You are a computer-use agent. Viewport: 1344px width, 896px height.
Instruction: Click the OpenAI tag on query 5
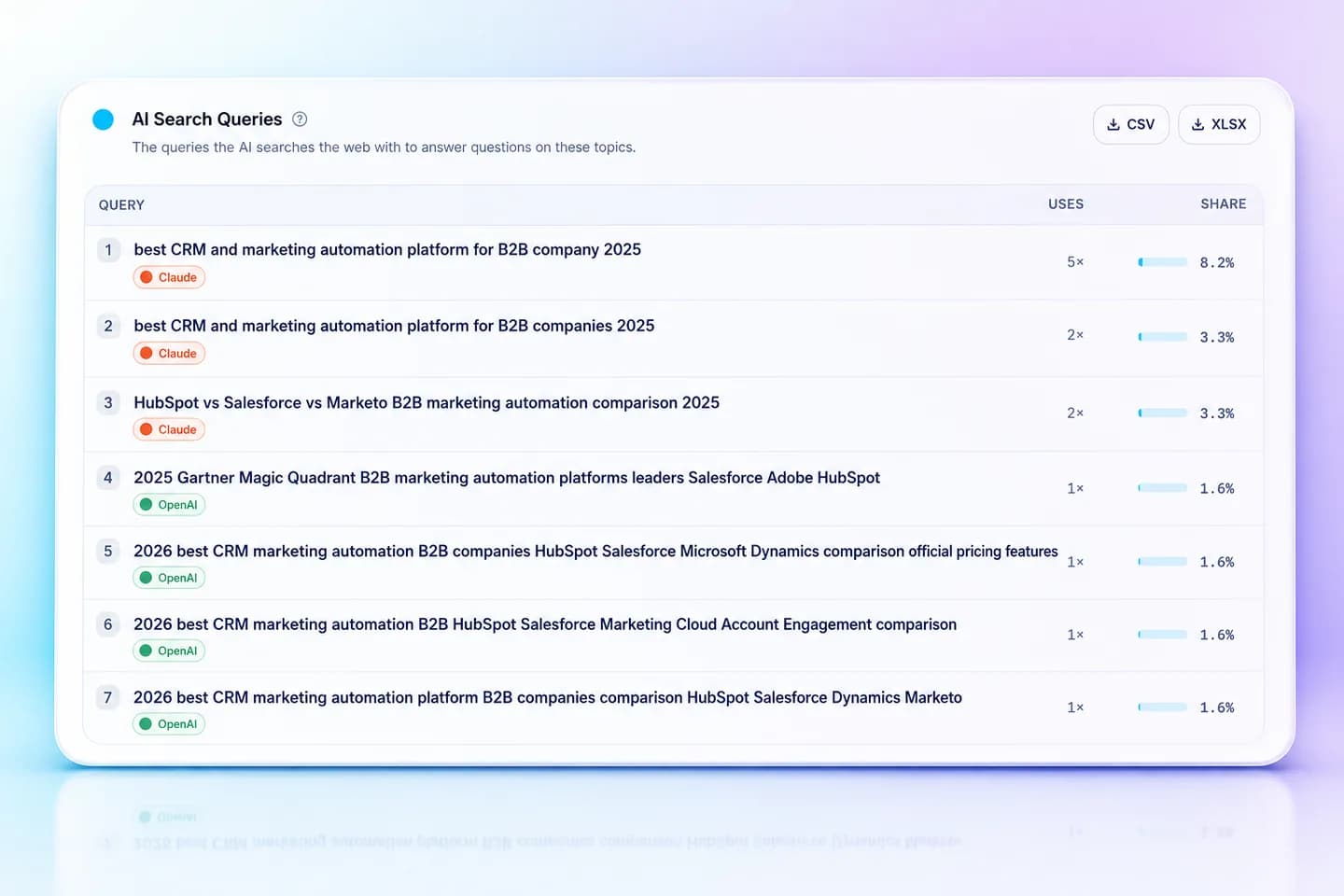coord(169,578)
